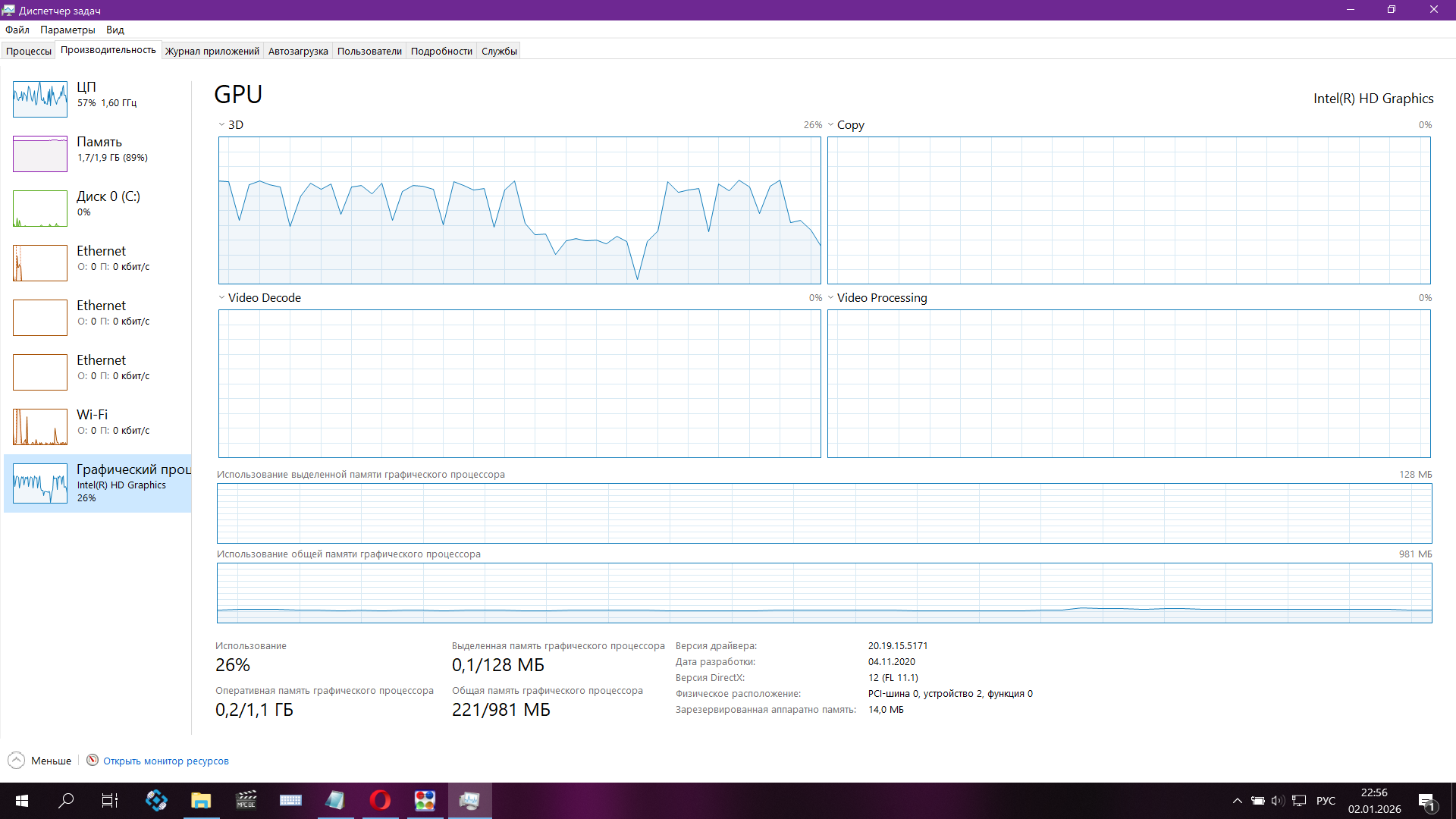
Task: Switch to the Автозагрузка tab
Action: 298,51
